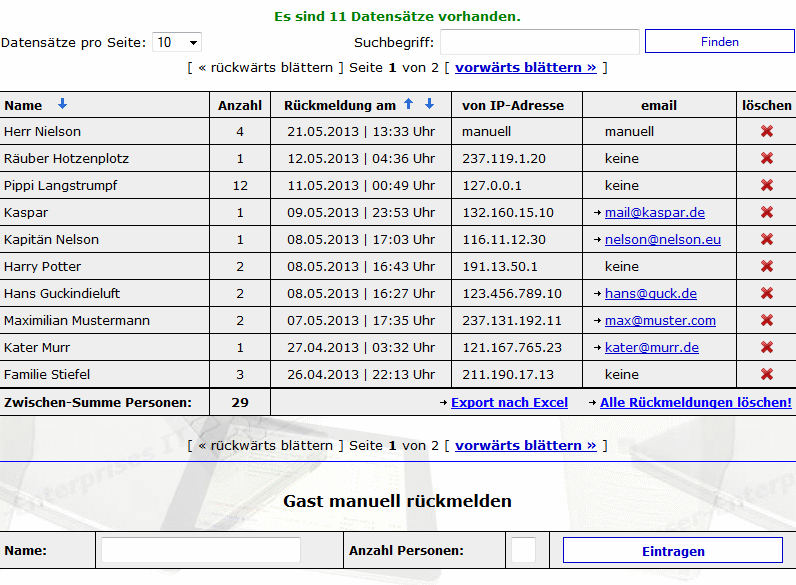Click date 27.04.2013 | 03:32 Uhr
The image size is (796, 585).
click(x=361, y=347)
